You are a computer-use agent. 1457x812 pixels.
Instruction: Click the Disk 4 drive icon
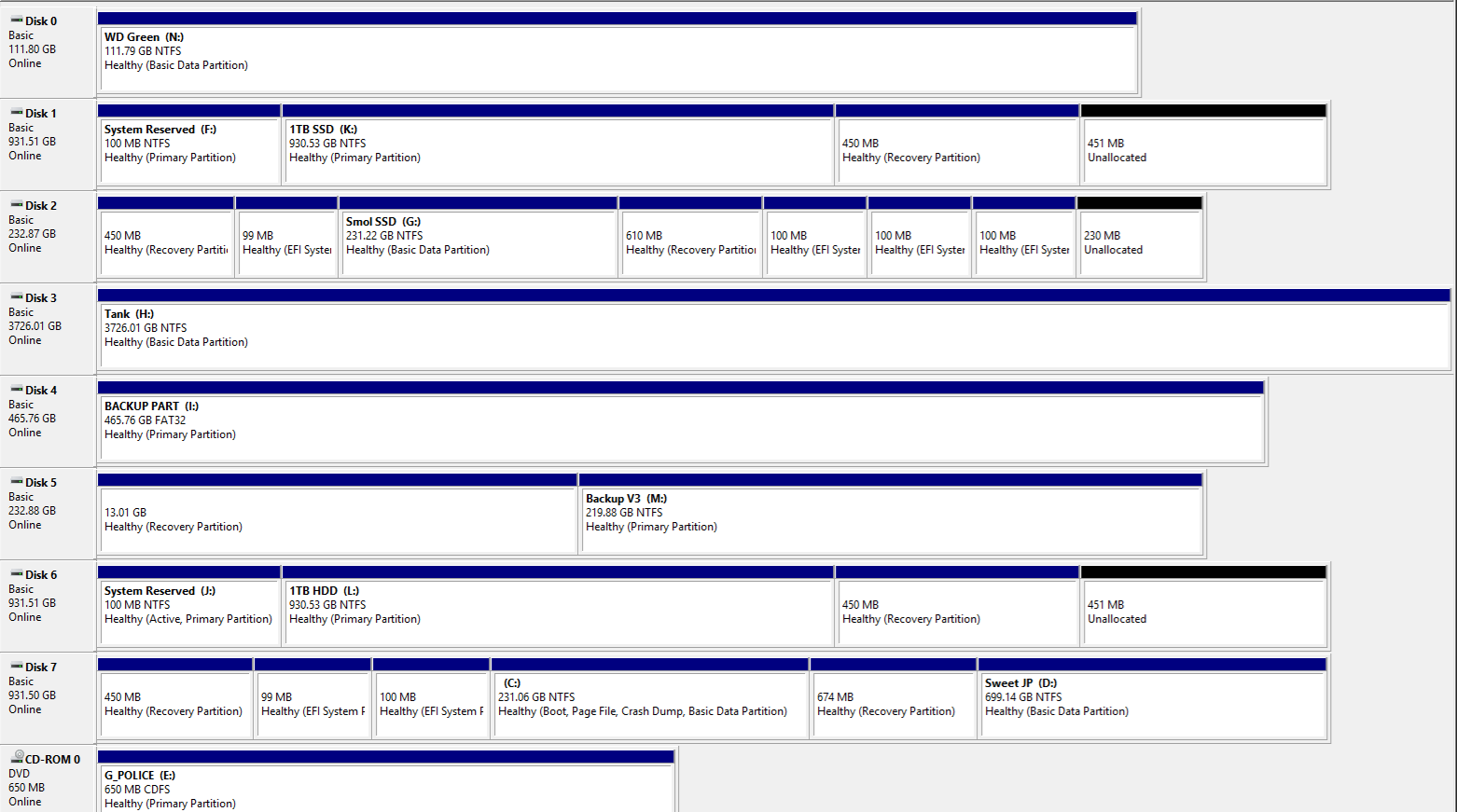tap(17, 390)
